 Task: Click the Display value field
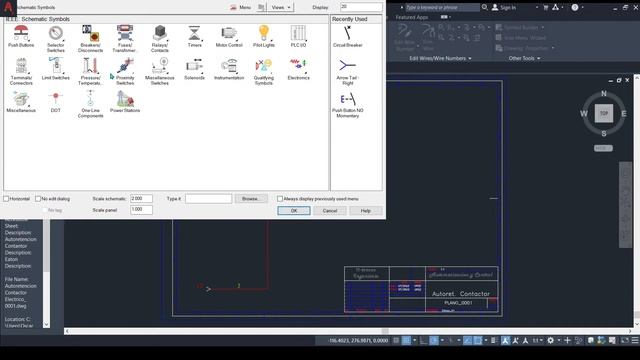[361, 7]
